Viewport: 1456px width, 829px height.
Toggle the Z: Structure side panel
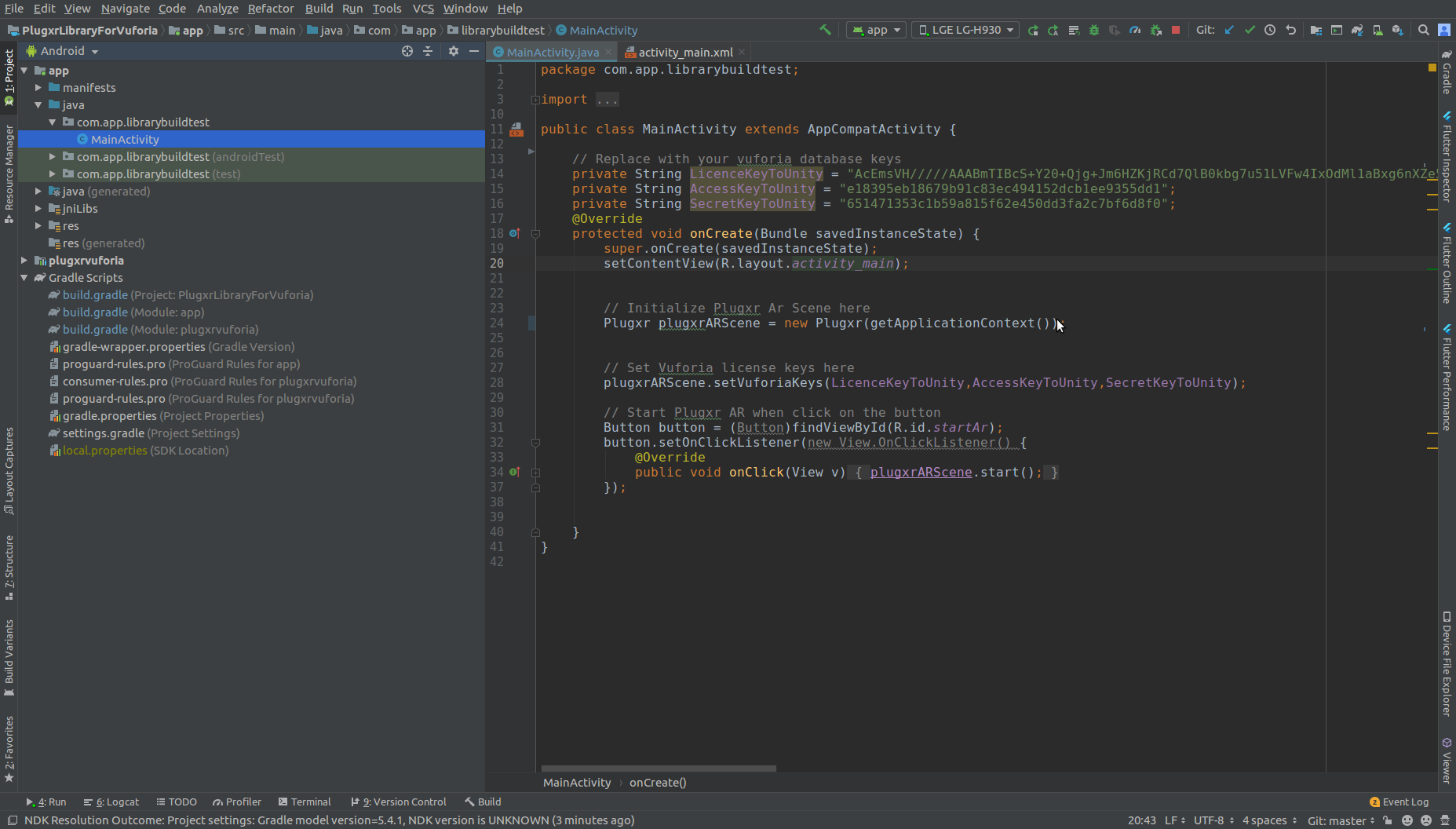(x=9, y=568)
